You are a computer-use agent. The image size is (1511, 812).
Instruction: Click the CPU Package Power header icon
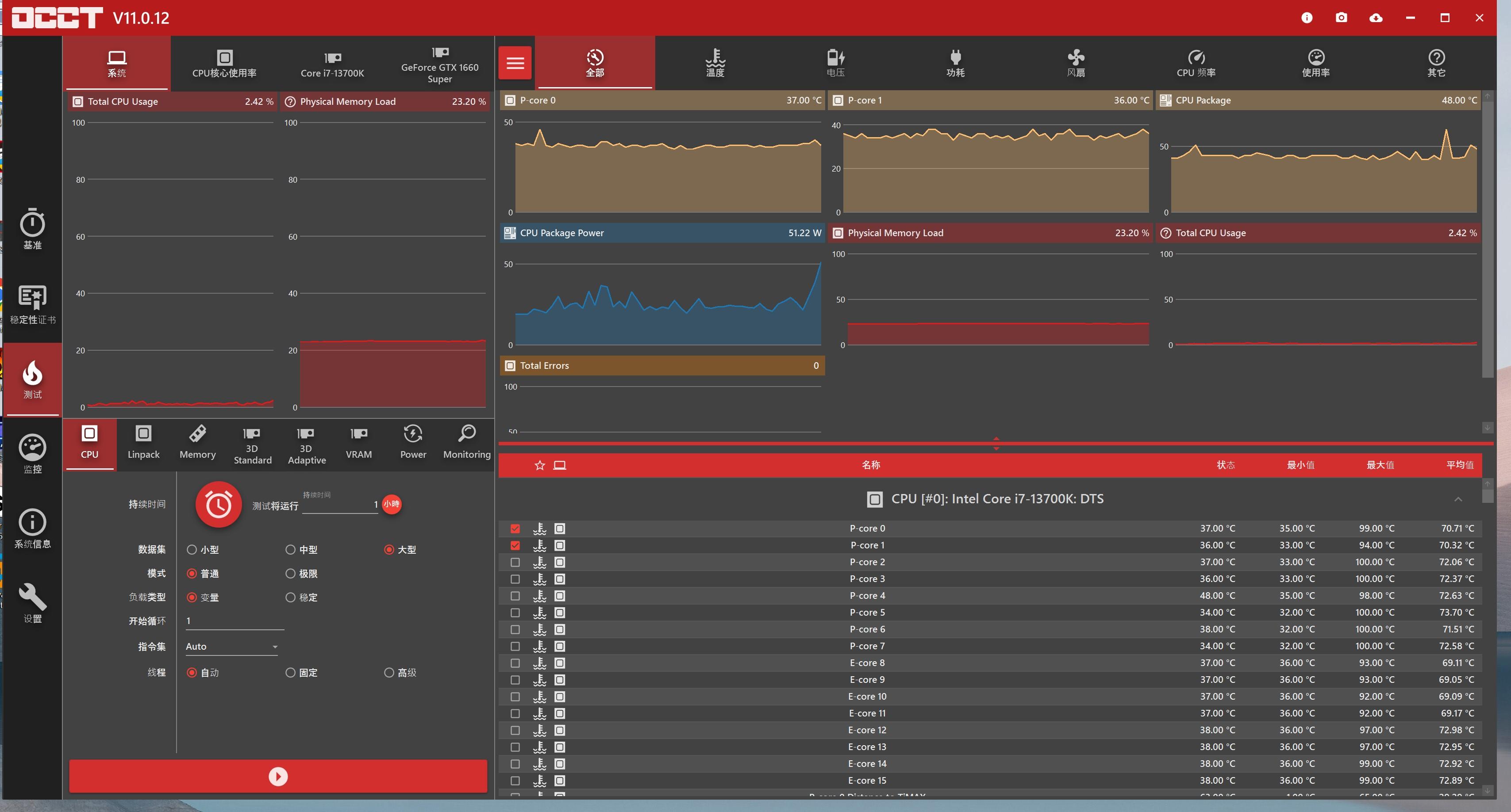tap(510, 233)
